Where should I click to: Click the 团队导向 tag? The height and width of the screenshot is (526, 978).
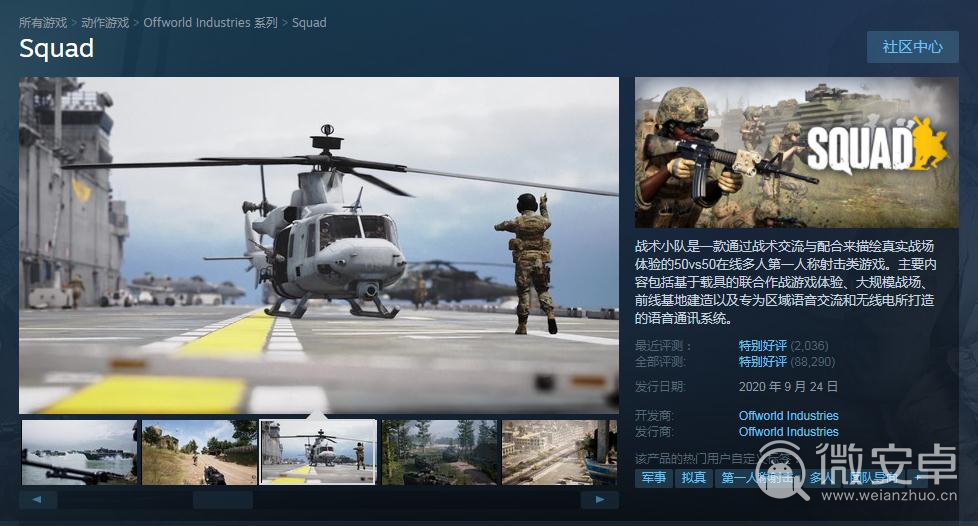tap(873, 478)
